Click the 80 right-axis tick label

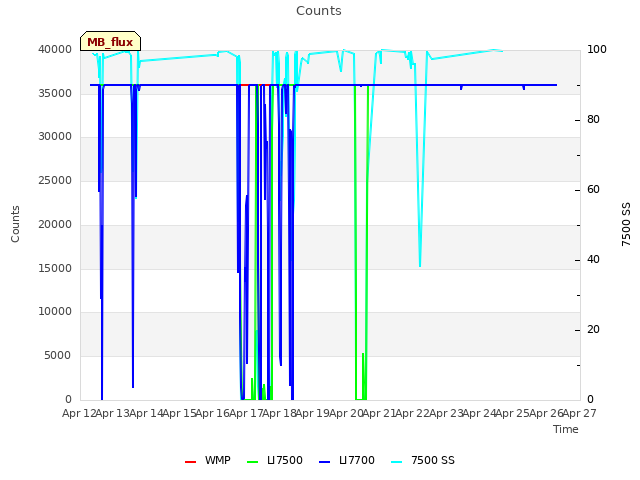click(593, 120)
